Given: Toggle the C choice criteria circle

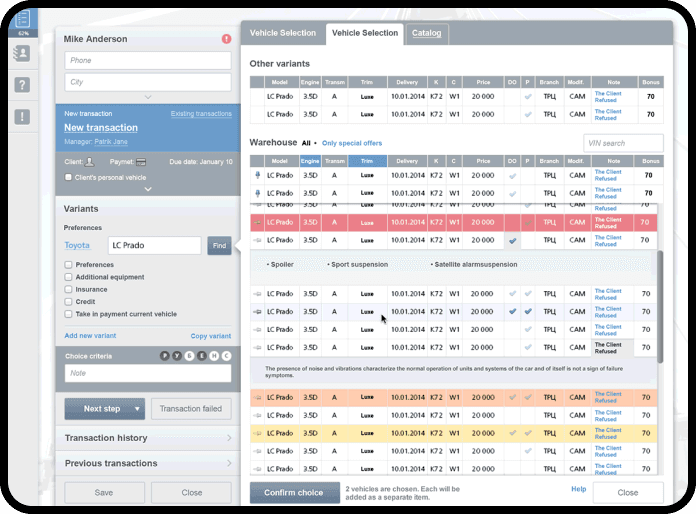Looking at the screenshot, I should click(226, 356).
